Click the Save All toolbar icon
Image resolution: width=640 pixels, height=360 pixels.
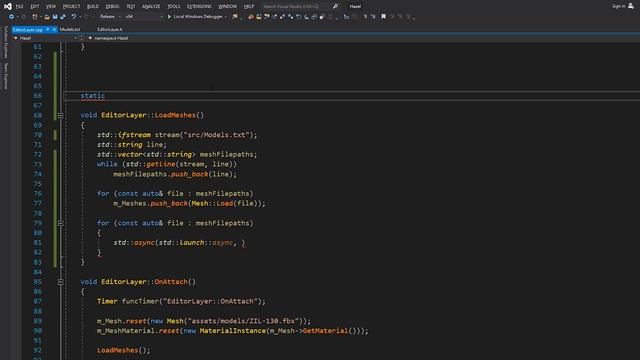coord(63,17)
